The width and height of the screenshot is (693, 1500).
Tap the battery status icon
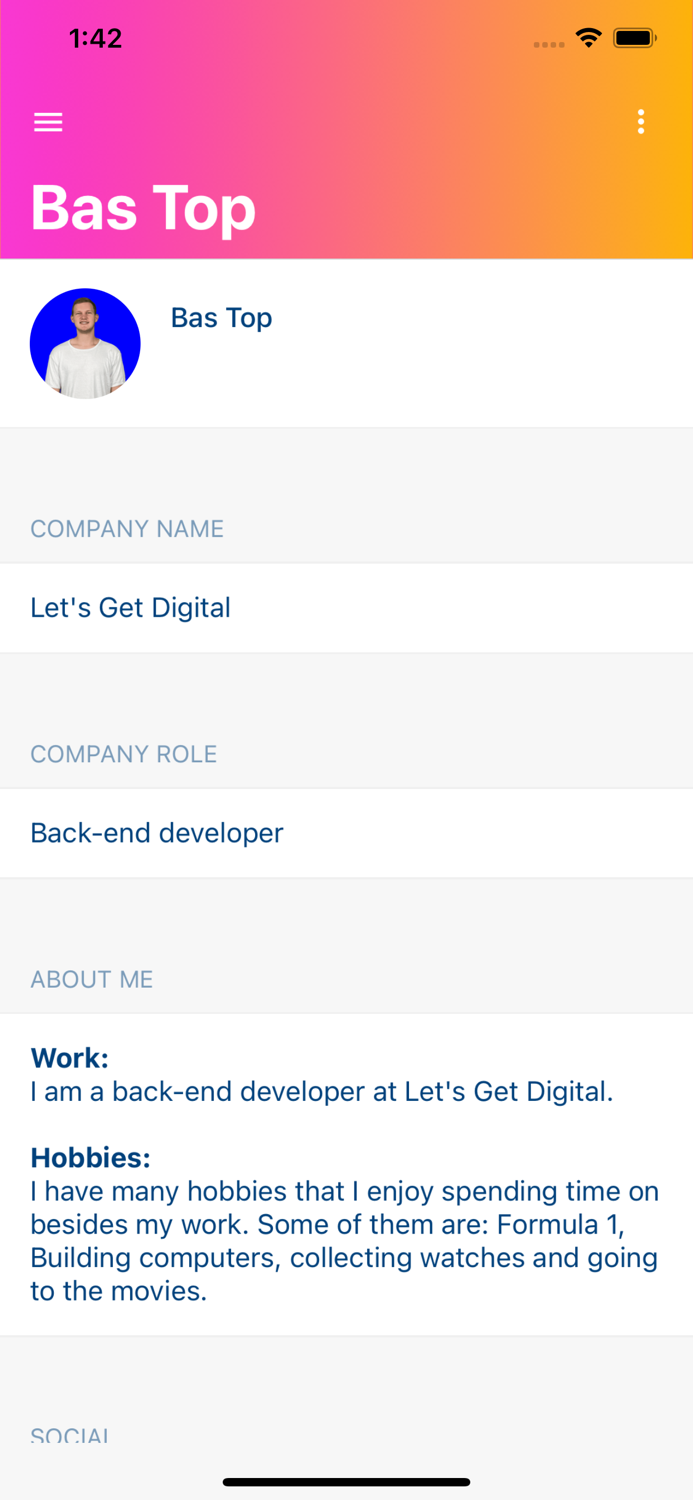pyautogui.click(x=634, y=39)
